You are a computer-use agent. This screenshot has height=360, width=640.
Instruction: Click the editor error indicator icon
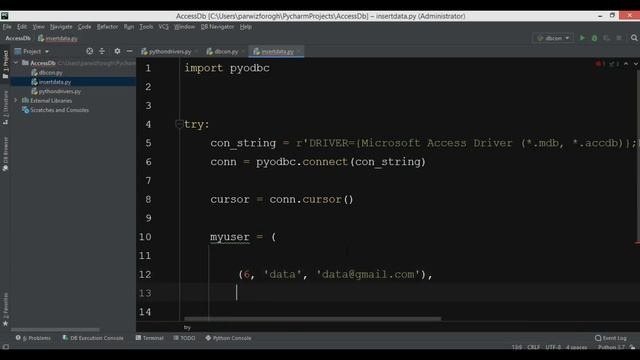coord(600,64)
